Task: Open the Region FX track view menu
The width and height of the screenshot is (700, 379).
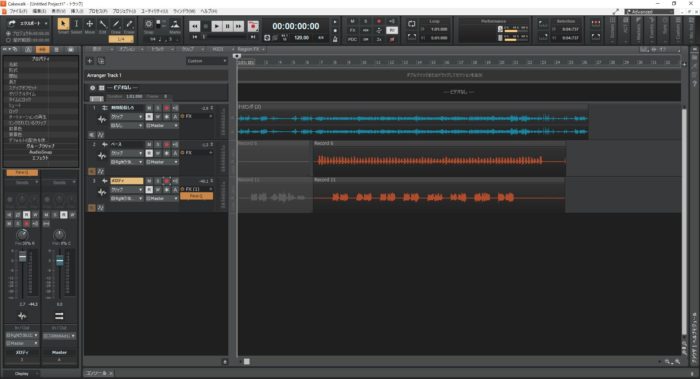Action: point(250,49)
